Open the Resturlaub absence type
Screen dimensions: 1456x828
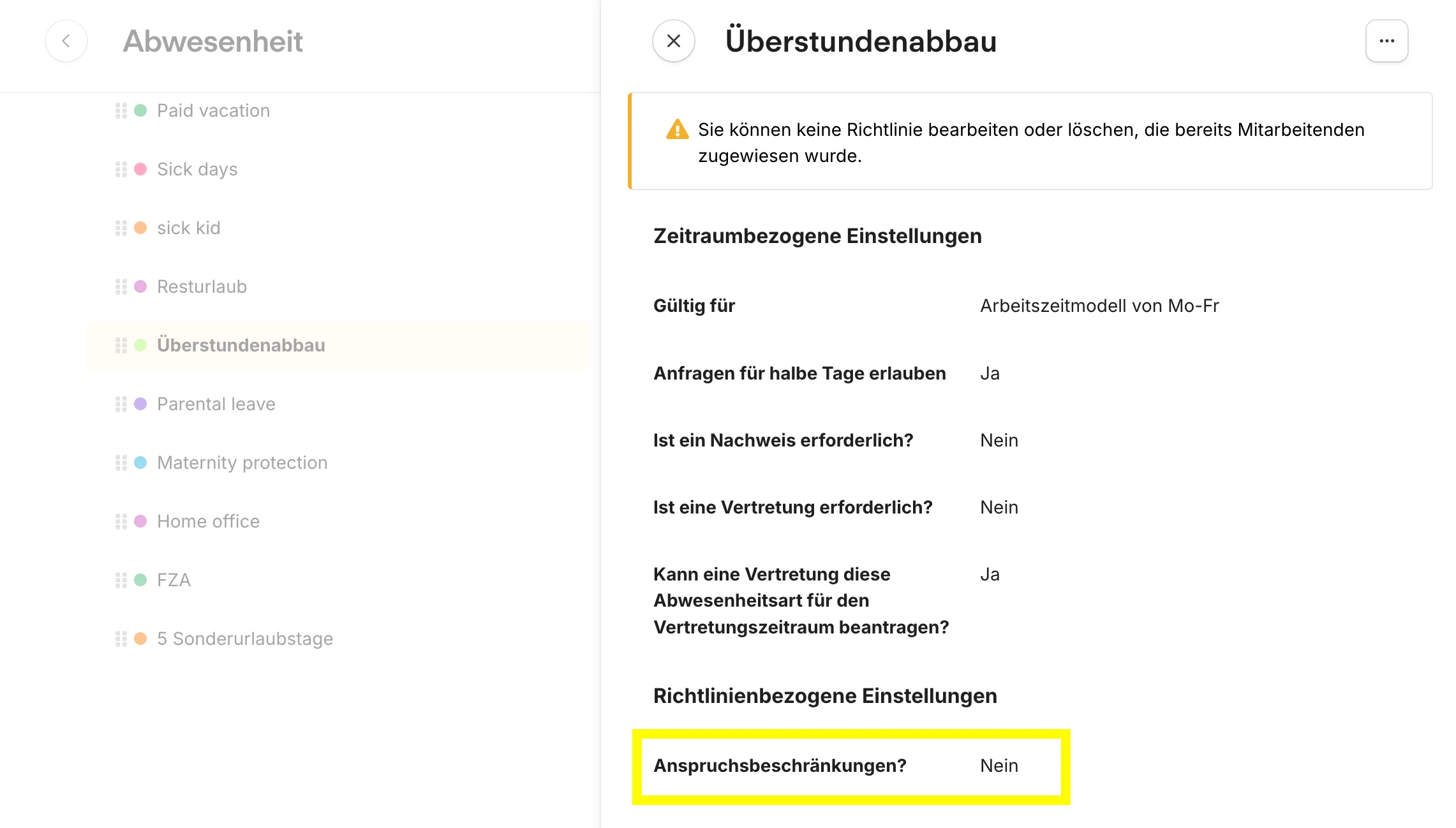(x=202, y=286)
